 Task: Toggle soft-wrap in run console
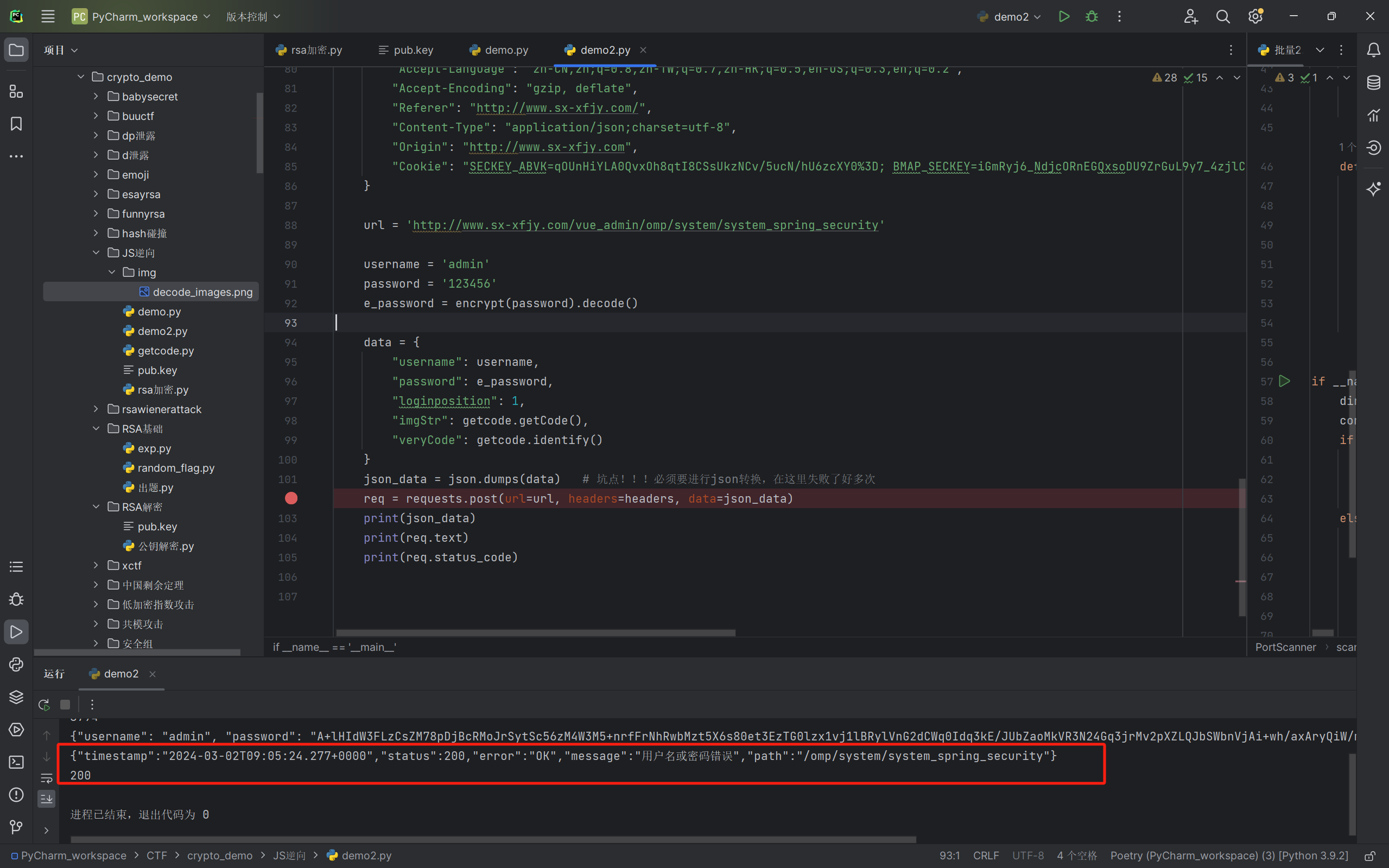[x=47, y=778]
